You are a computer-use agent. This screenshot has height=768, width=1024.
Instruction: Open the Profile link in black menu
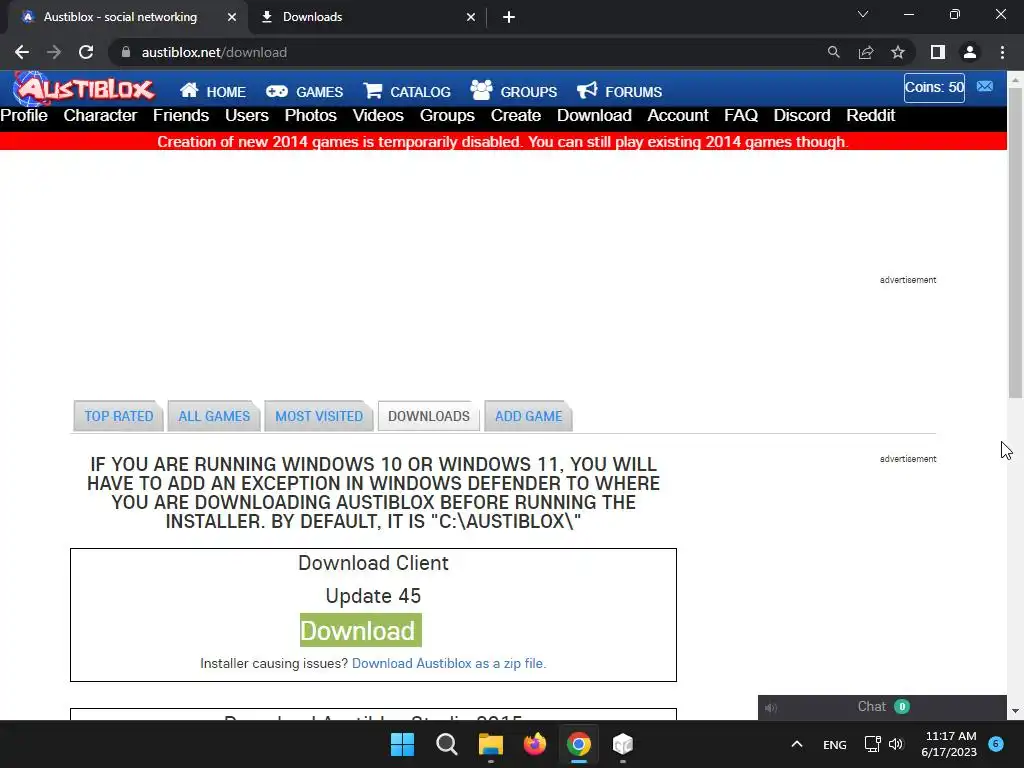click(x=24, y=116)
